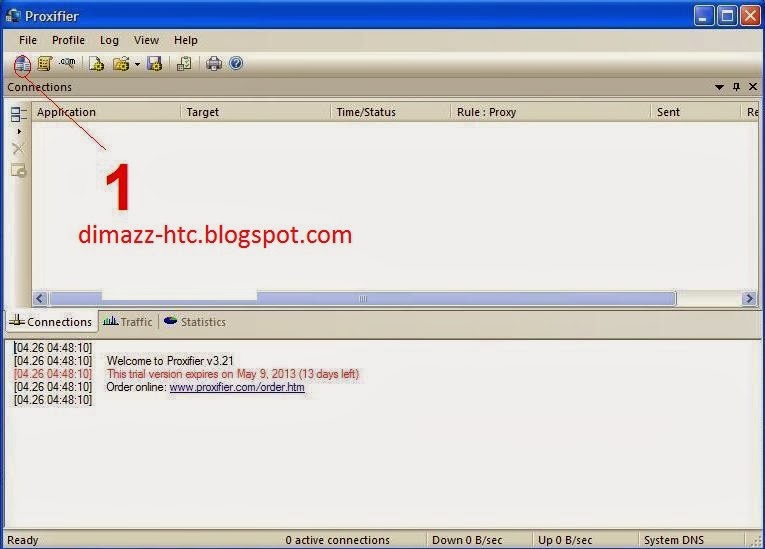The width and height of the screenshot is (765, 549).
Task: Sort by Target column header
Action: coord(256,112)
